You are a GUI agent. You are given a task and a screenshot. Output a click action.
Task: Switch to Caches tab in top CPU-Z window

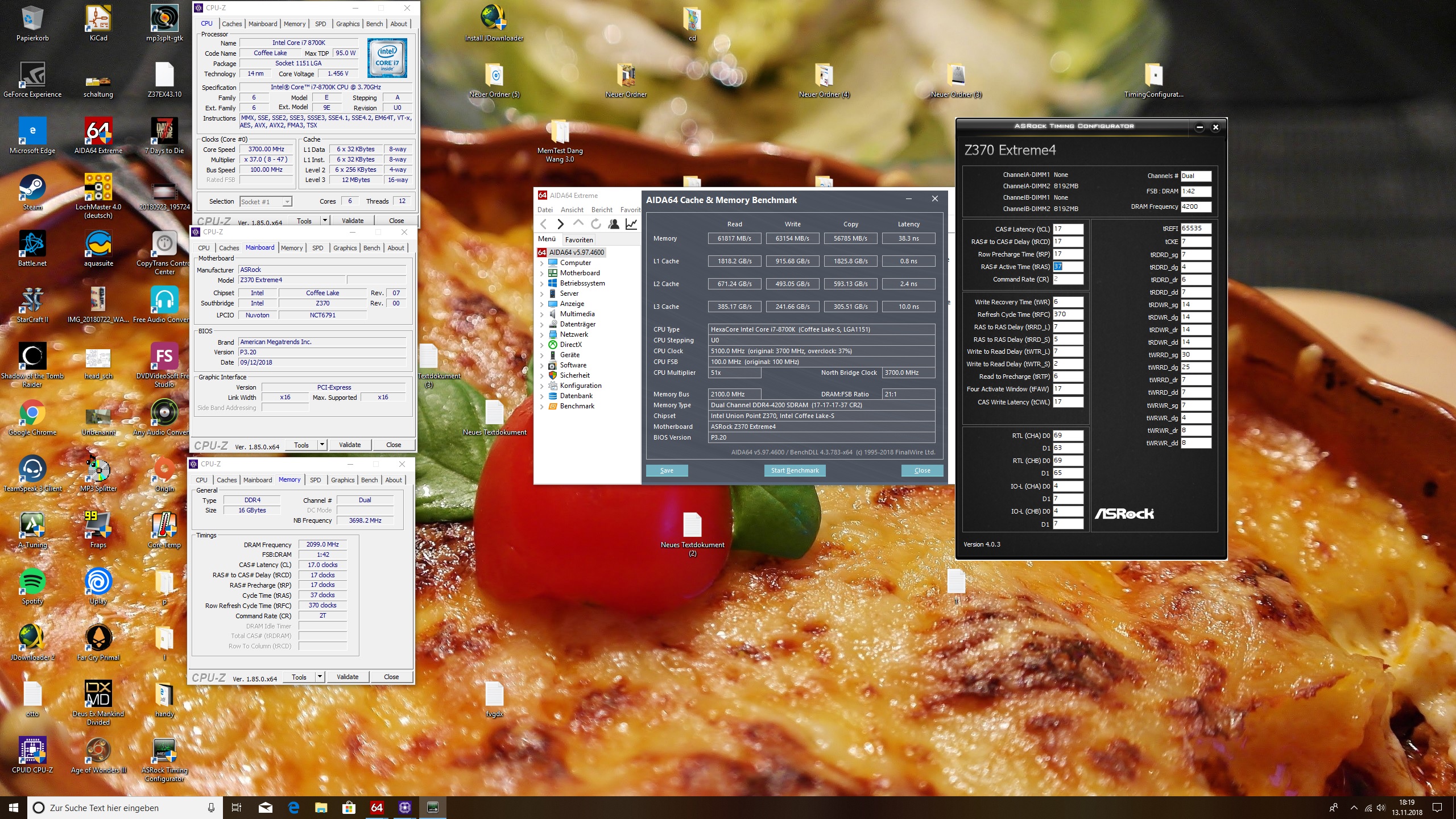pos(231,24)
